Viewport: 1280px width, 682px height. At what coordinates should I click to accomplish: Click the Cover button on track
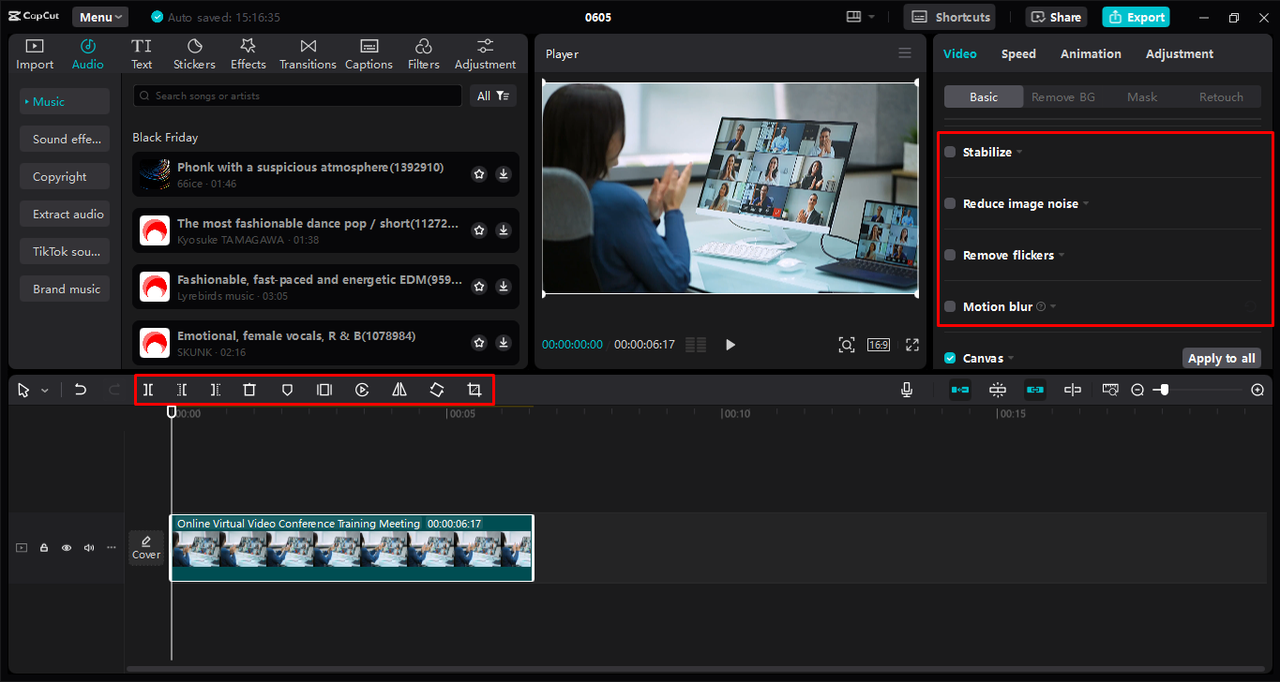point(146,547)
